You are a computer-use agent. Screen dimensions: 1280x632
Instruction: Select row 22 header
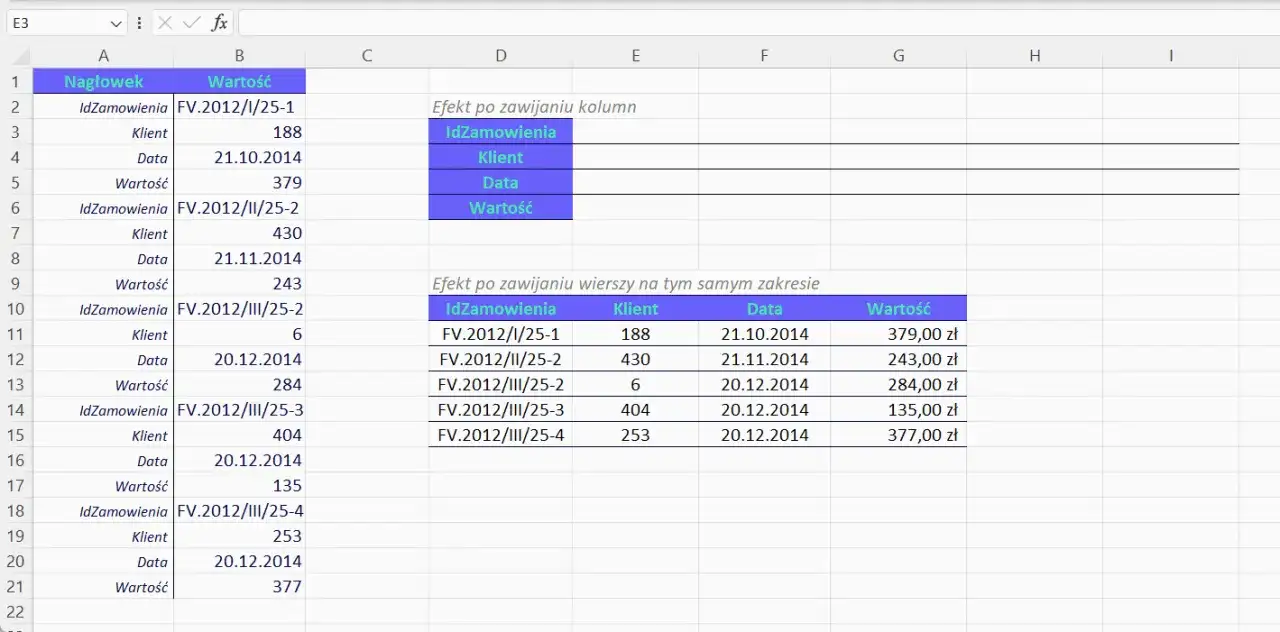click(x=16, y=612)
